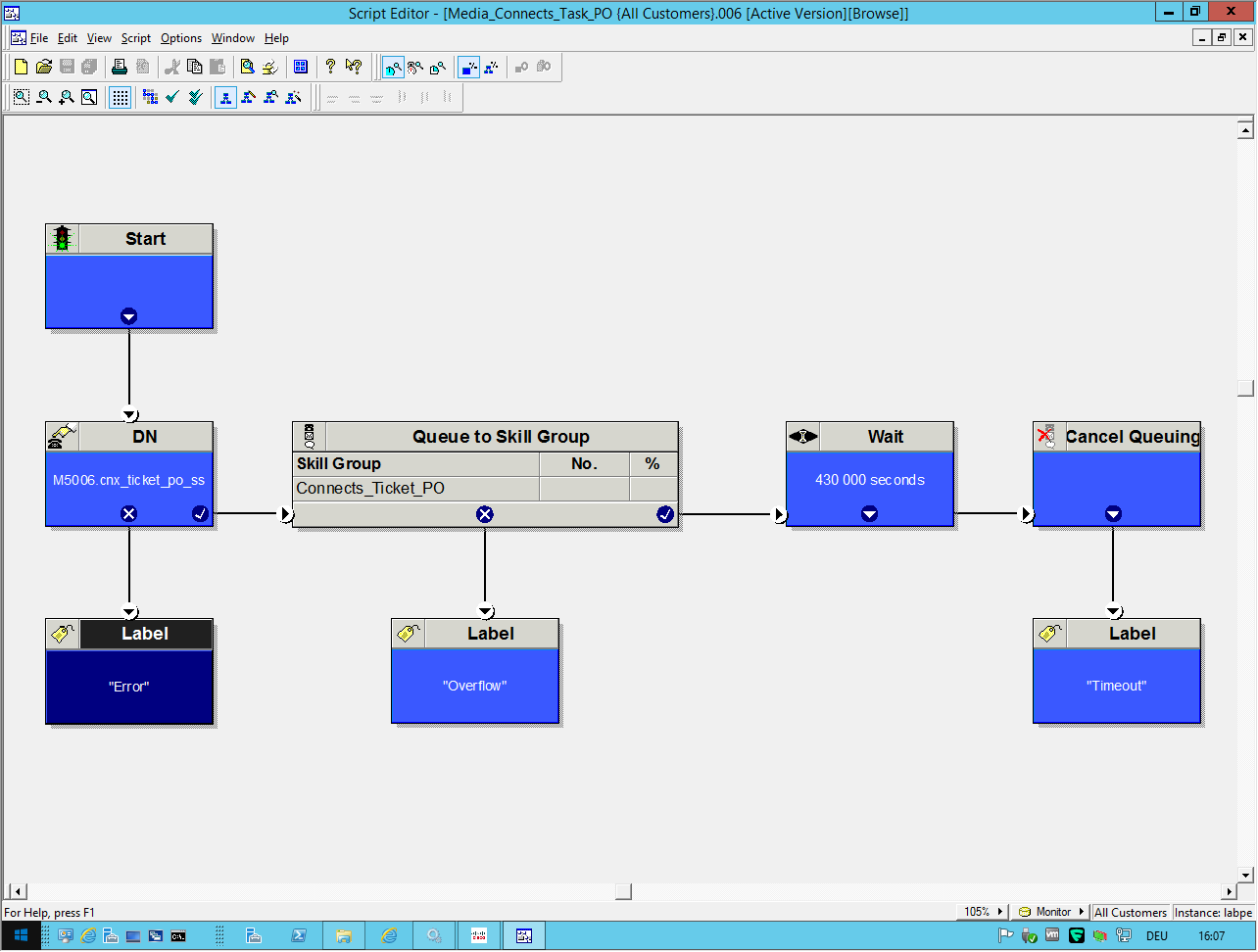Click the Call Tracer toolbar icon
Image resolution: width=1258 pixels, height=952 pixels.
pos(270,67)
